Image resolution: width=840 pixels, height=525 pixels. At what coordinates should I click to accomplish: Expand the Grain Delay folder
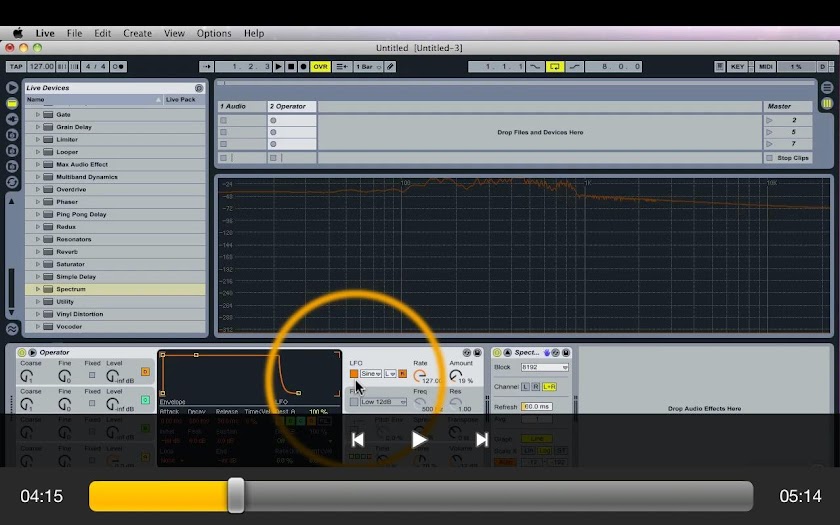click(38, 127)
